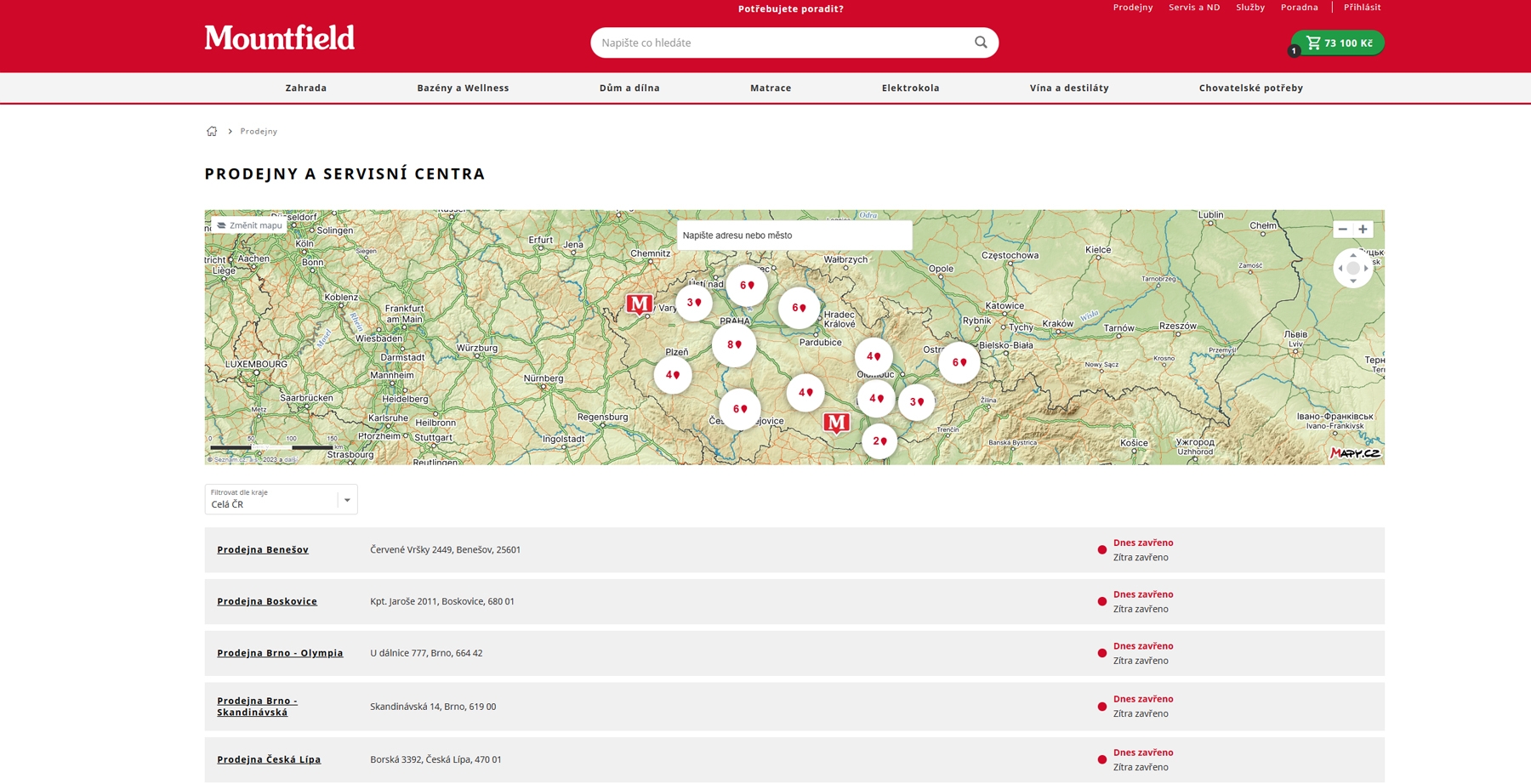The image size is (1531, 784).
Task: Click the Prodejny breadcrumb
Action: coord(259,131)
